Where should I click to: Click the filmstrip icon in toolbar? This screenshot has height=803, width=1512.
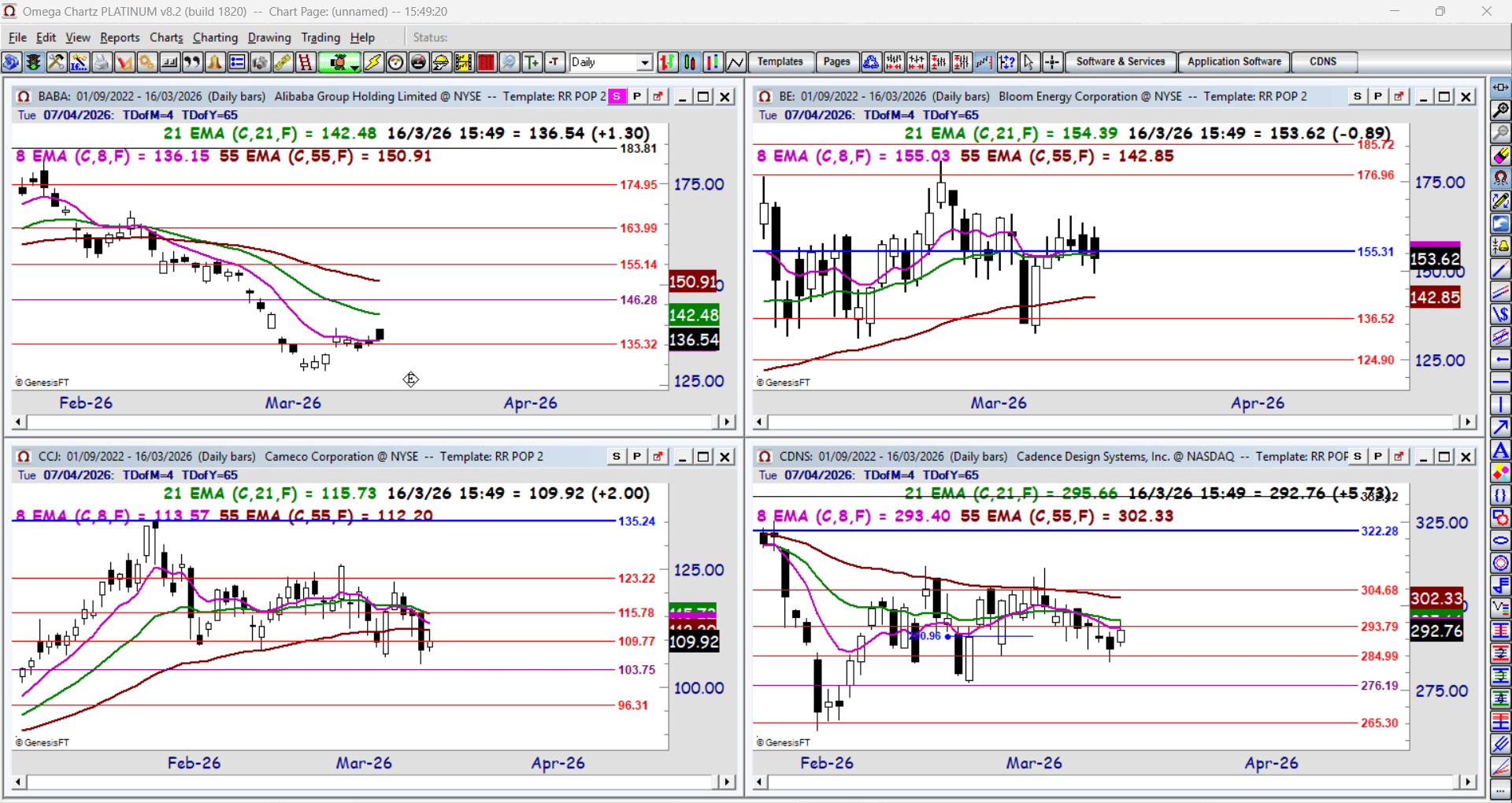click(x=464, y=62)
